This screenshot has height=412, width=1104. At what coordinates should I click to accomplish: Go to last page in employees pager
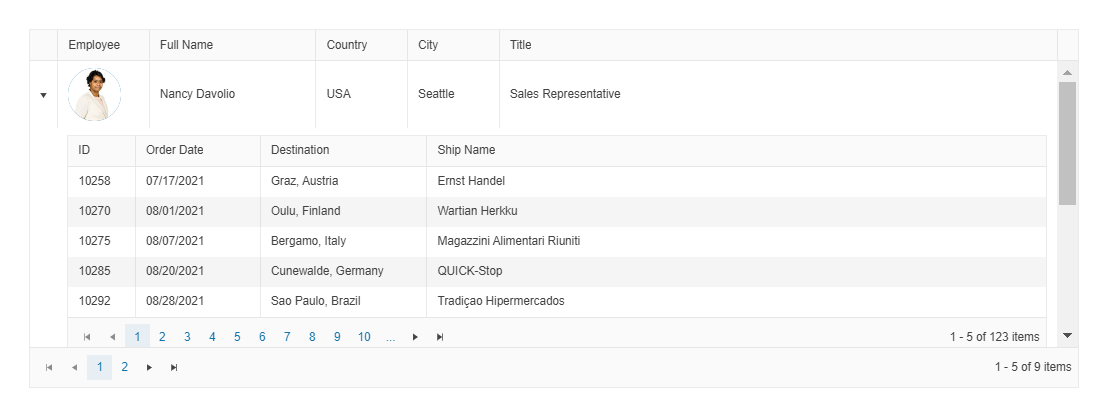click(x=174, y=368)
